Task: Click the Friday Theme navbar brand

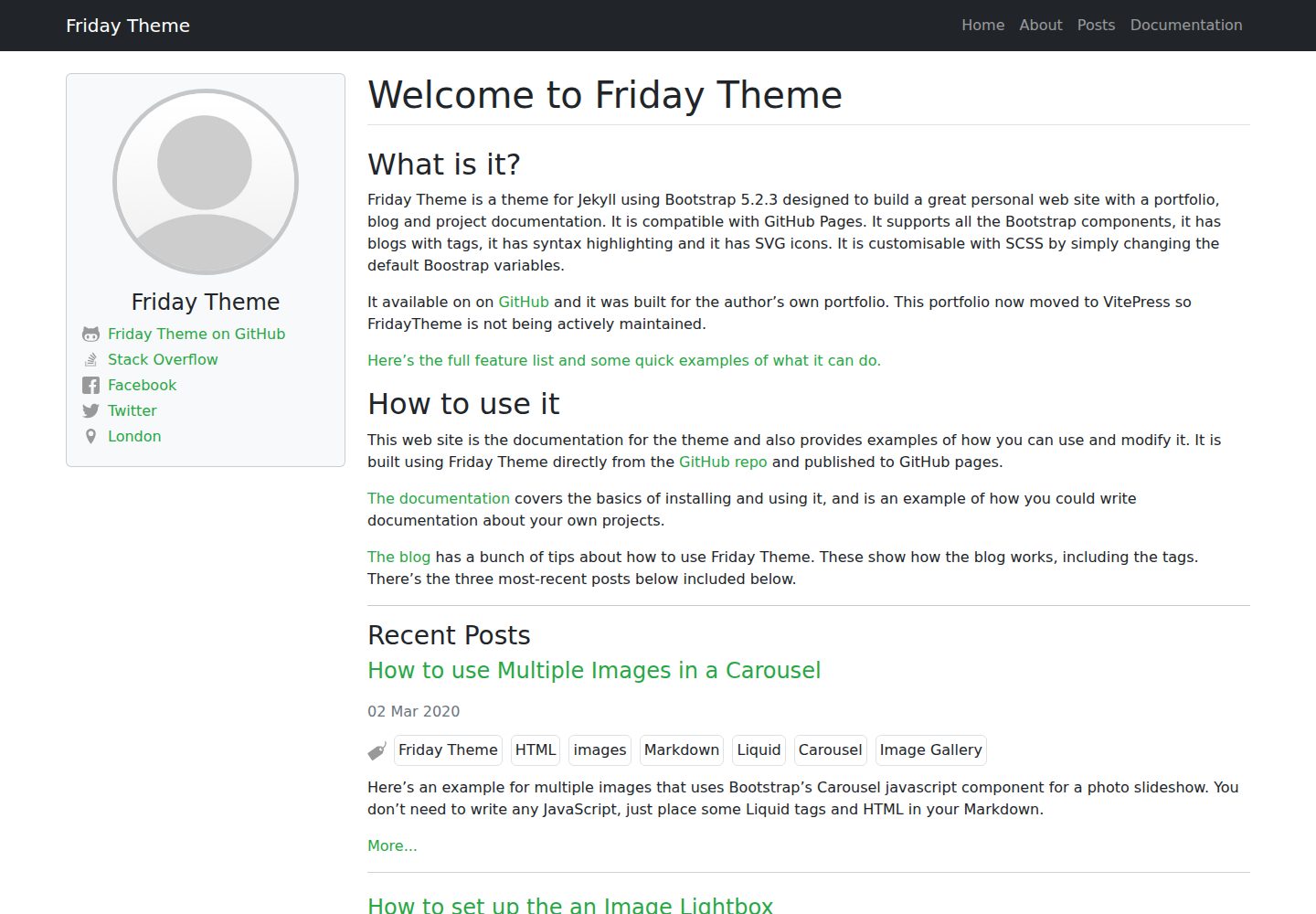Action: (128, 26)
